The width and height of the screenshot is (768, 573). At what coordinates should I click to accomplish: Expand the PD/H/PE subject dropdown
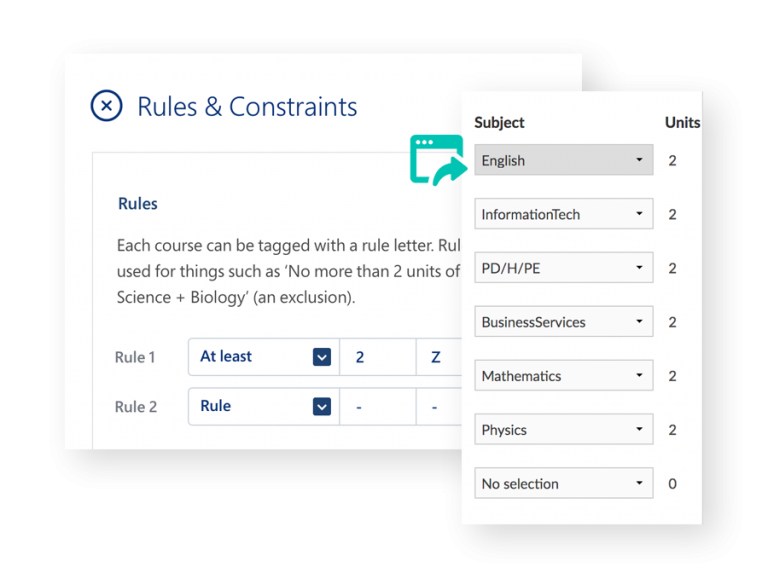[x=563, y=268]
